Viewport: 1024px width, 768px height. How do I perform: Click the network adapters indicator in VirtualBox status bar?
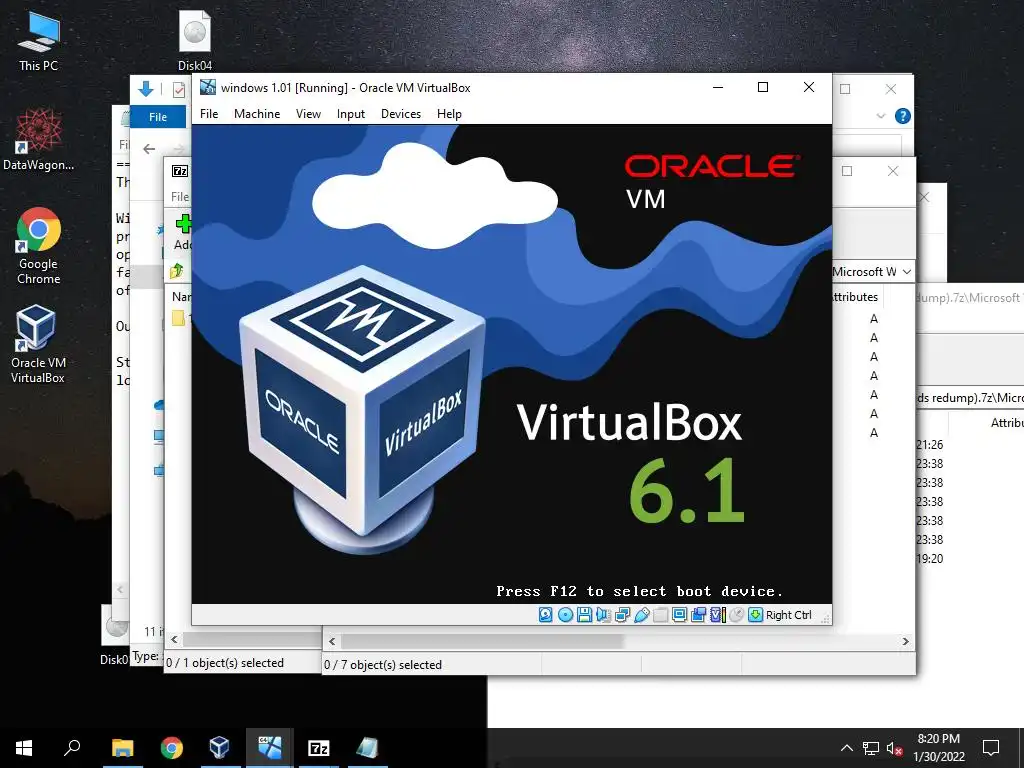point(622,615)
